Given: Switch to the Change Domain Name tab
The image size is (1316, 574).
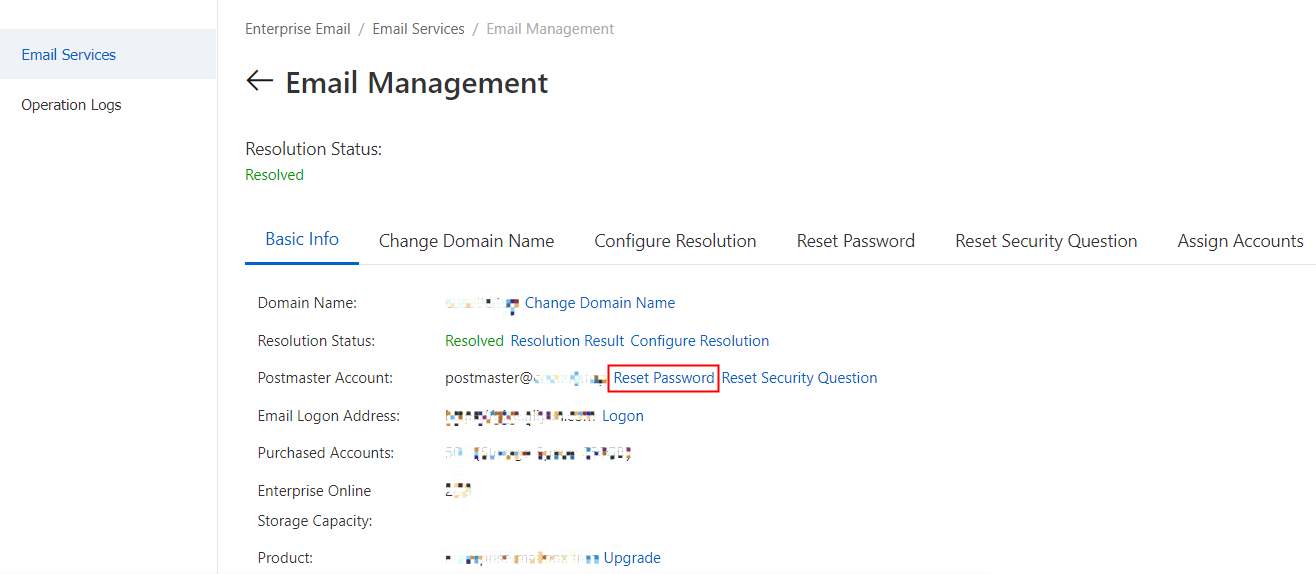Looking at the screenshot, I should tap(466, 241).
